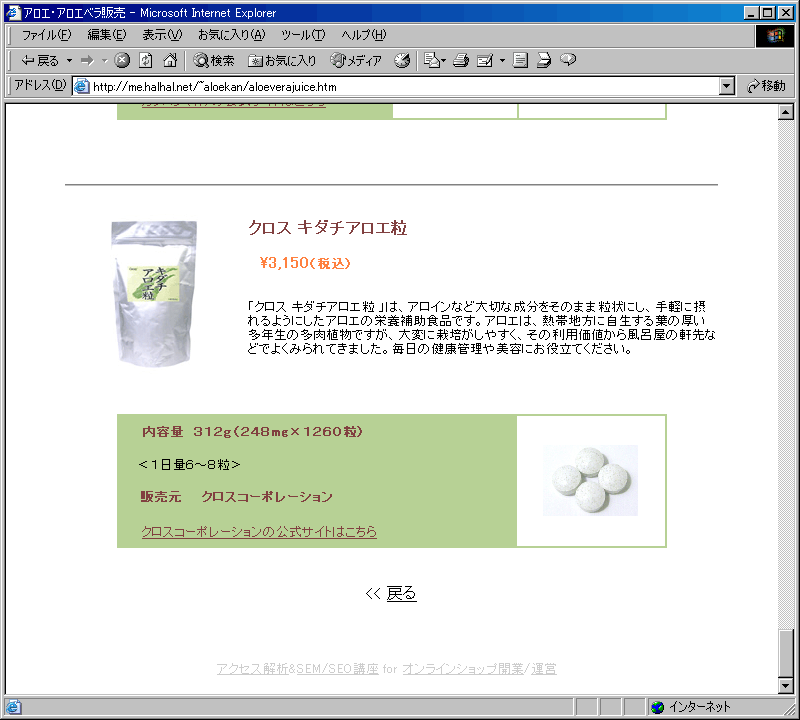Open the アクセス解析&SEM/SEO講座 footer link
800x720 pixels.
(297, 668)
